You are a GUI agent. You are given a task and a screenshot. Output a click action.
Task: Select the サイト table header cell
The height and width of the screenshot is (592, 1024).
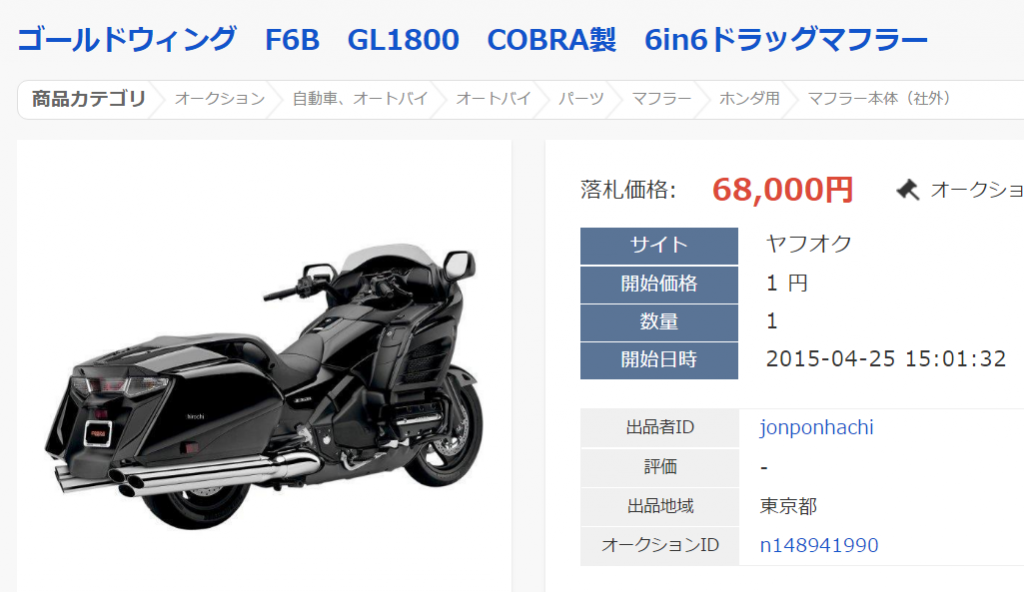pyautogui.click(x=659, y=246)
